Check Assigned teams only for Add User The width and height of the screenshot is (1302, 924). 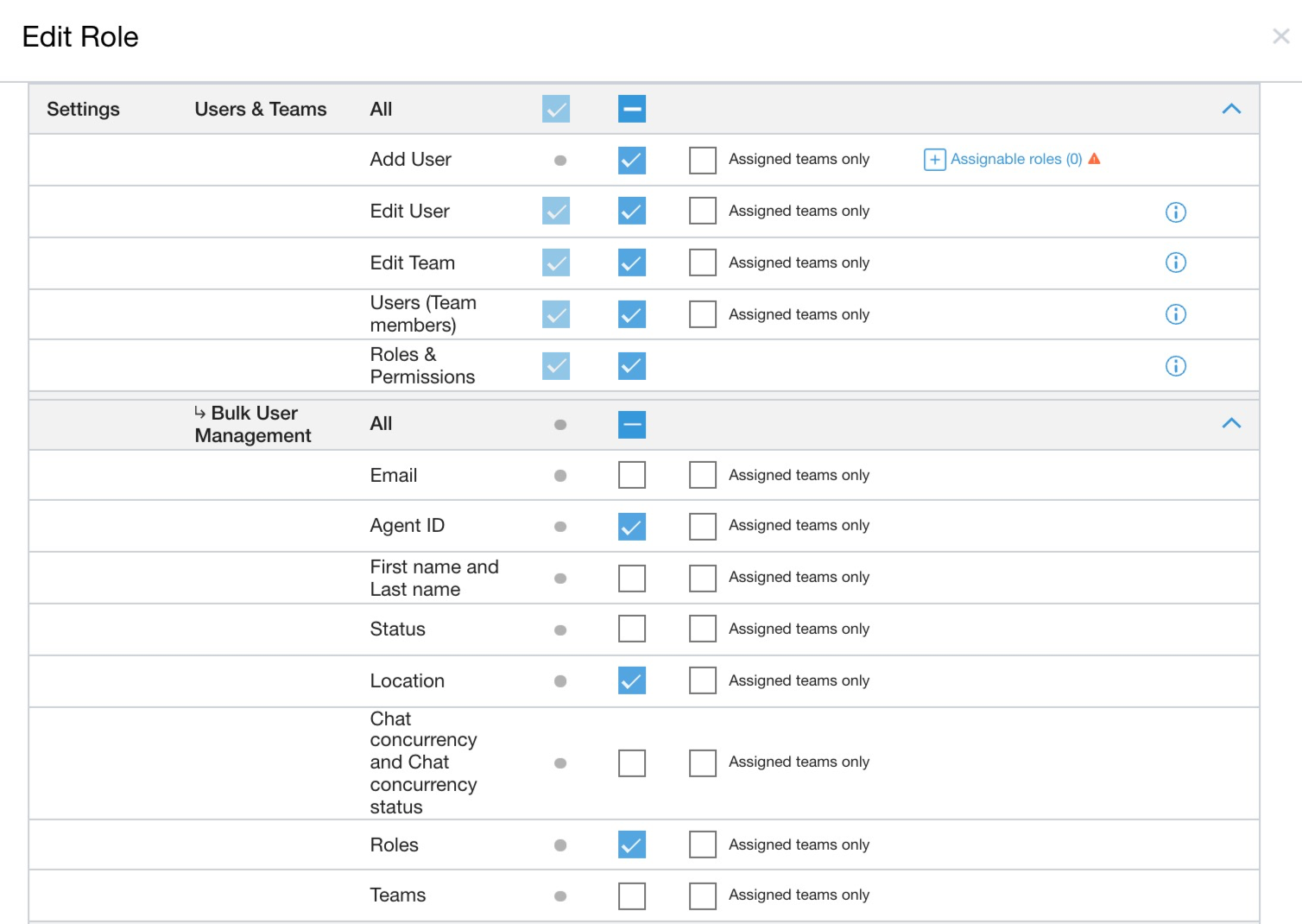coord(702,160)
